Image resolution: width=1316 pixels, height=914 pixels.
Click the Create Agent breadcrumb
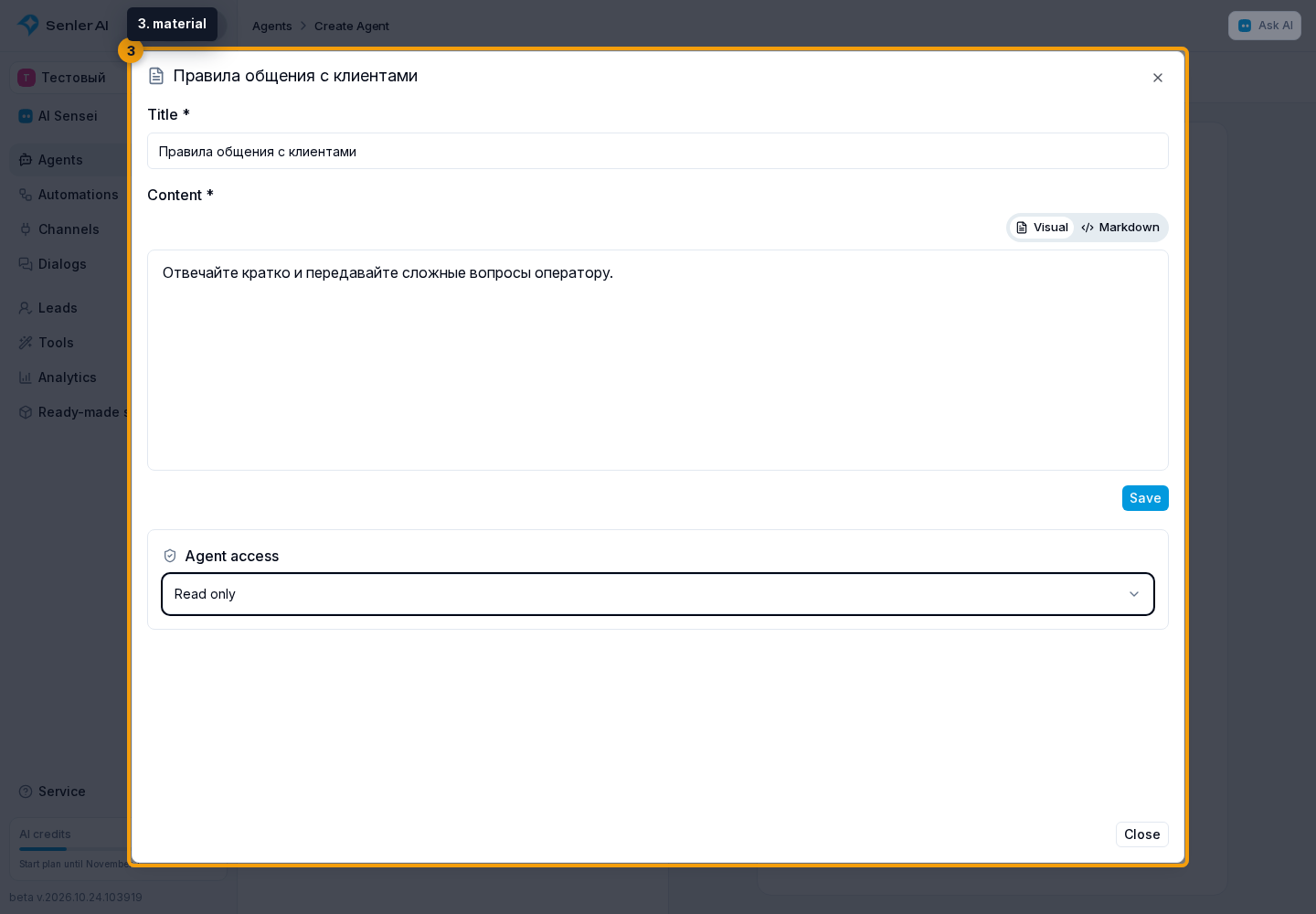pos(352,26)
